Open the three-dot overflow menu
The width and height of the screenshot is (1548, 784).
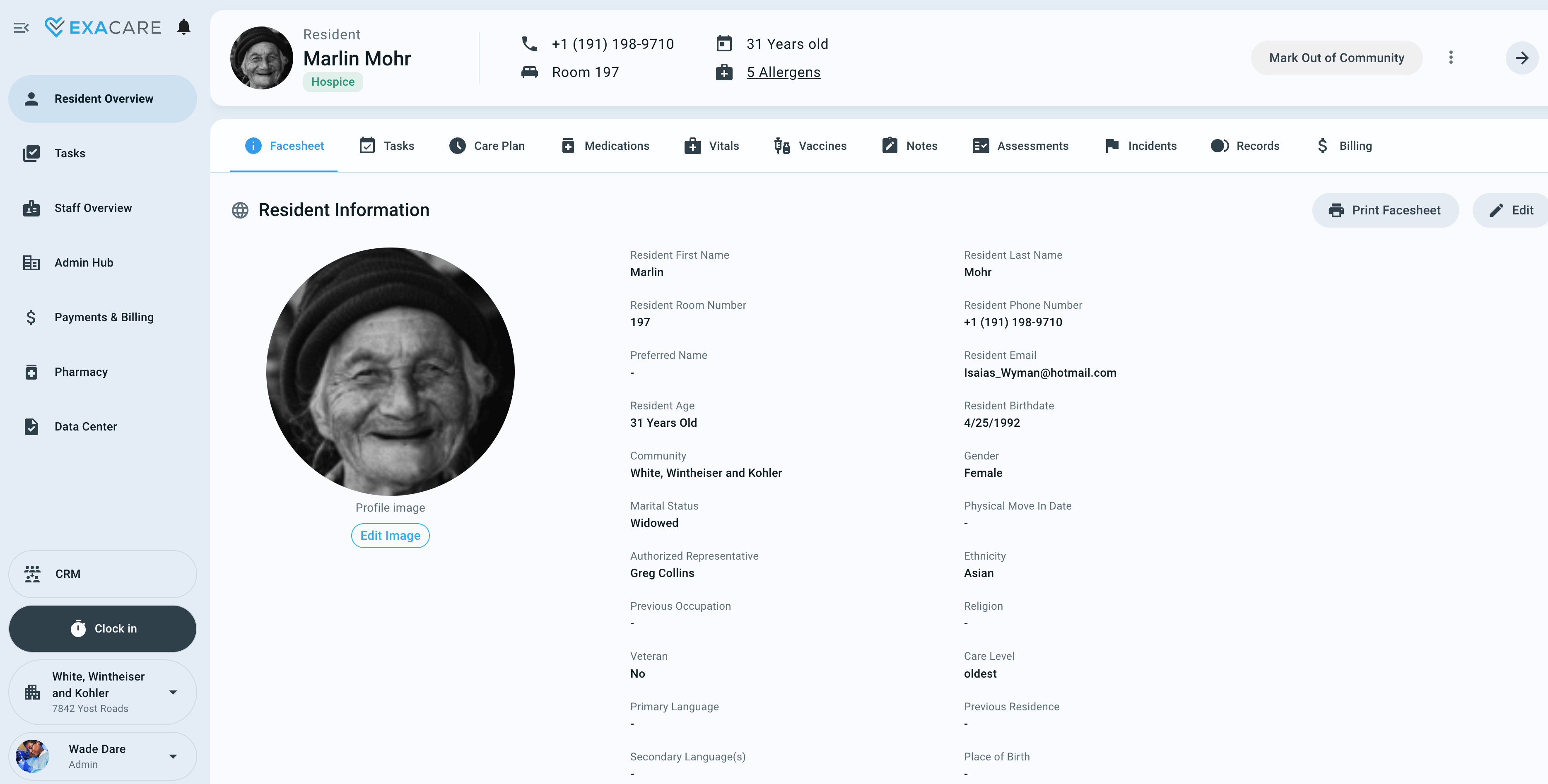click(1451, 58)
